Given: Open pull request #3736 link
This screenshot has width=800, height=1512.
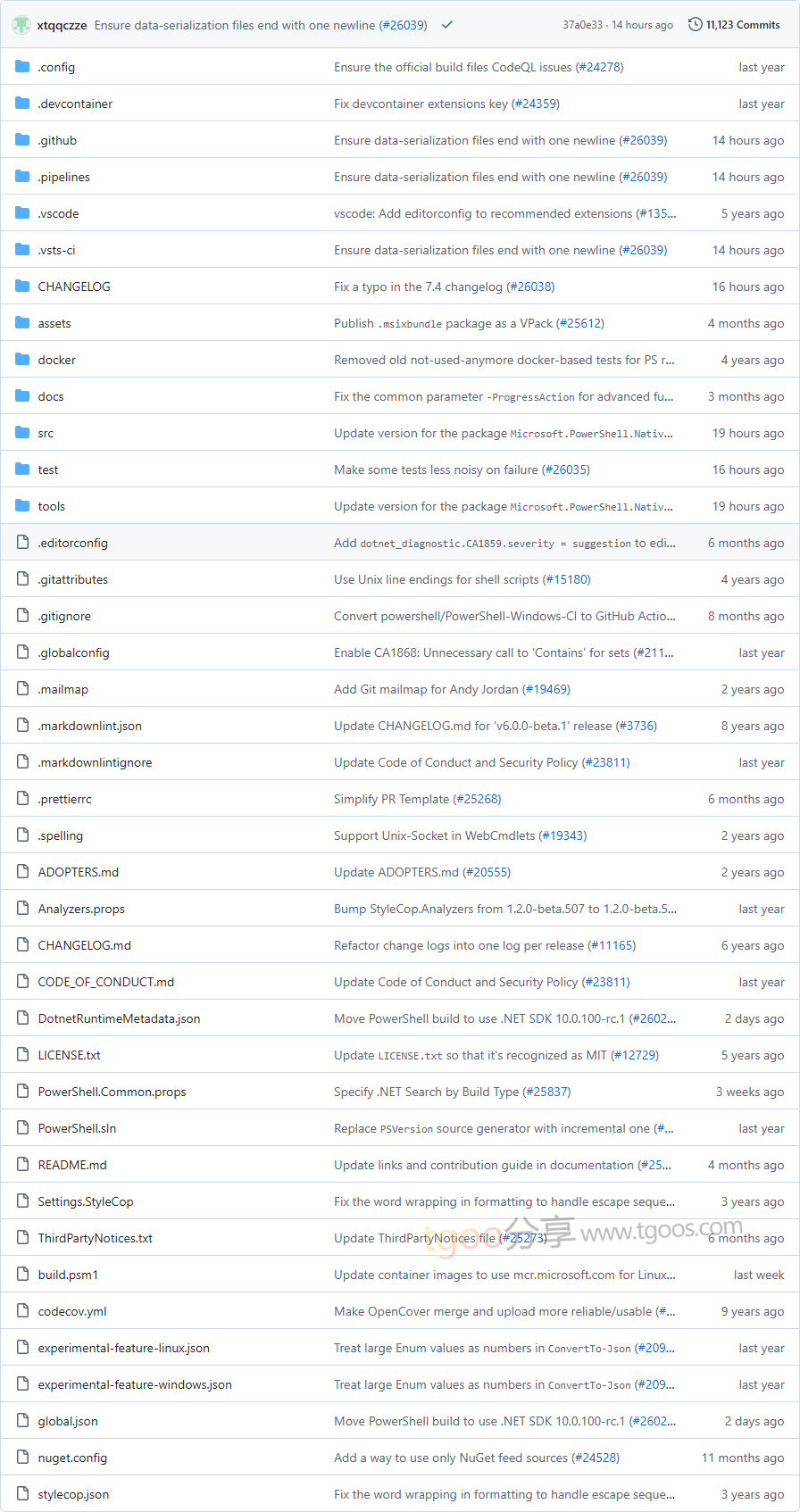Looking at the screenshot, I should coord(637,726).
